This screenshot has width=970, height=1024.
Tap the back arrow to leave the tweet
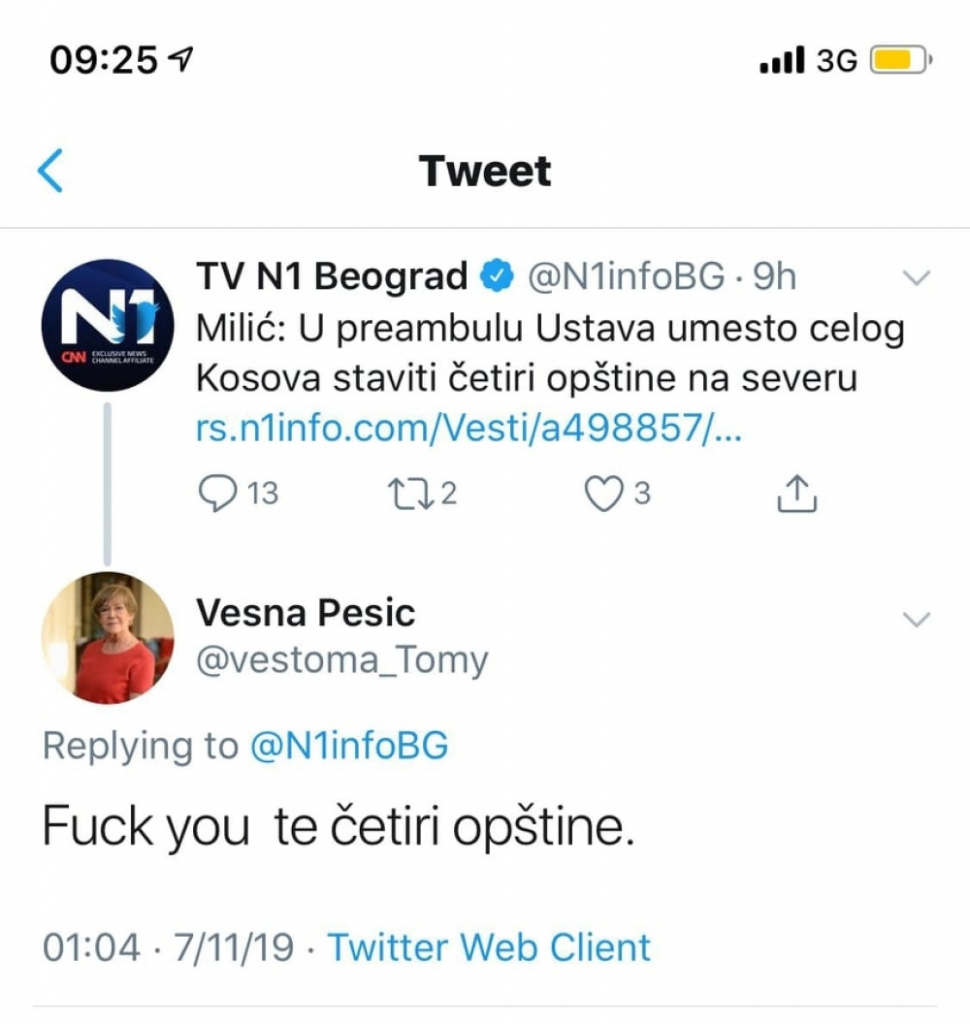tap(50, 170)
